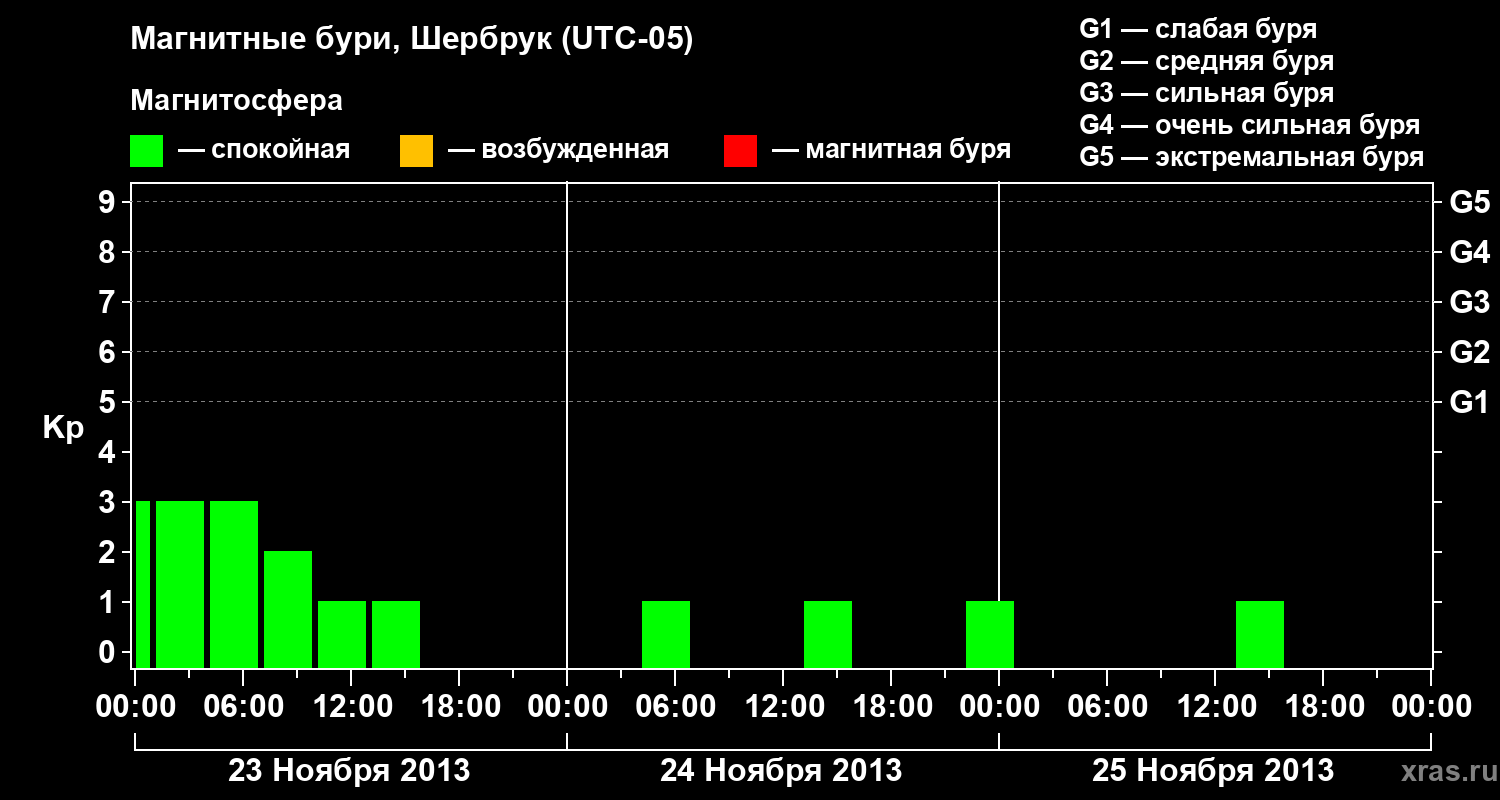Click the 'G5 — экстремальная буря' legend line
The image size is (1500, 800).
(x=1252, y=157)
